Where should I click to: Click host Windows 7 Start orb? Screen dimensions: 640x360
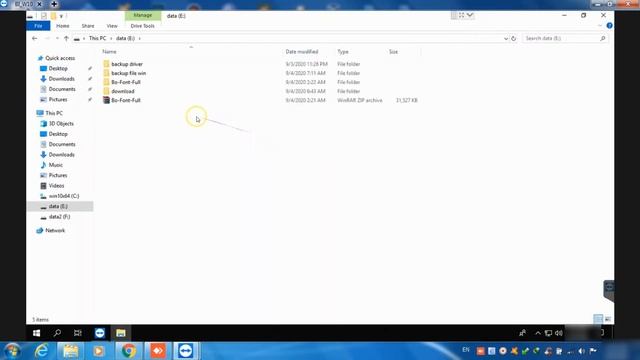click(x=12, y=351)
